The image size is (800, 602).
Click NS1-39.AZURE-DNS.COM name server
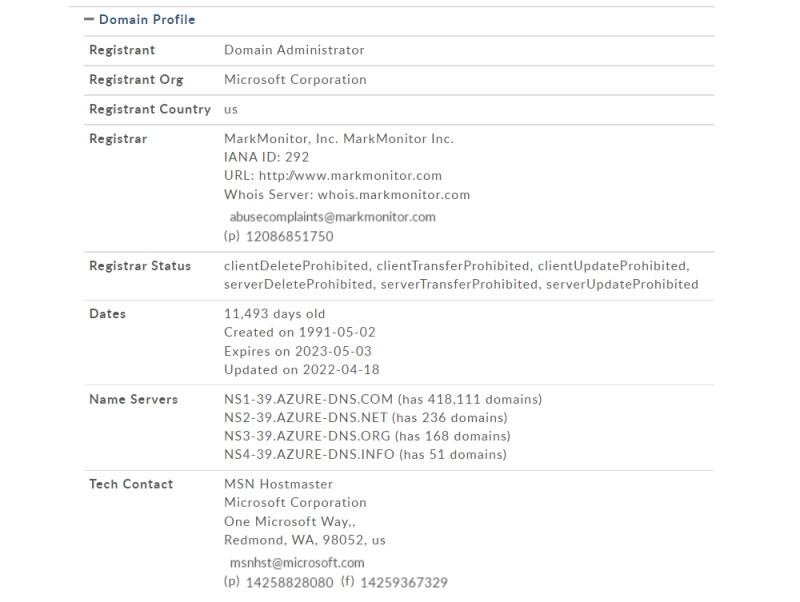click(x=309, y=399)
